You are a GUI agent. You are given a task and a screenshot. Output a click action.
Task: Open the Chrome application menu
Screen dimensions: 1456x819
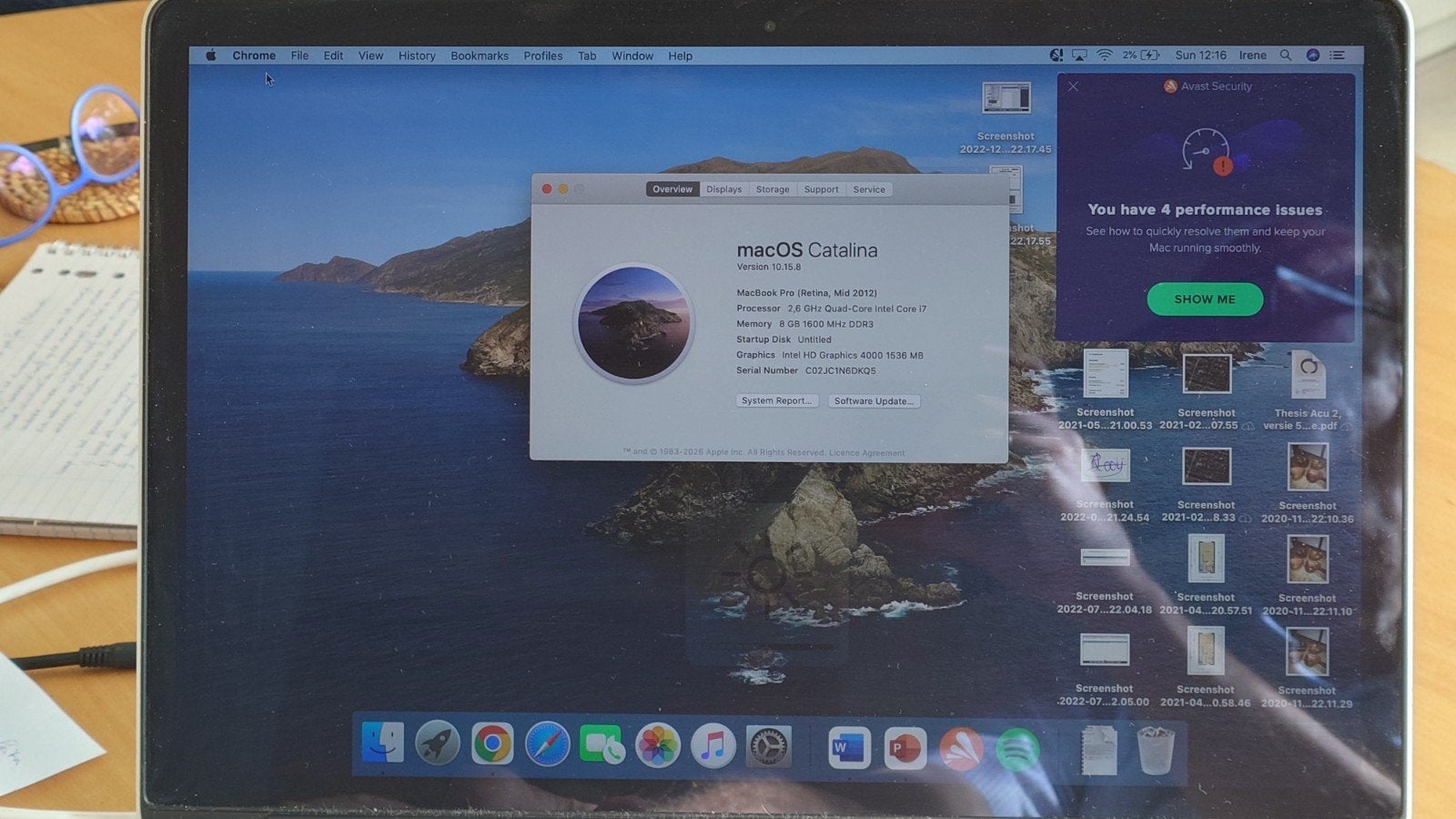pyautogui.click(x=254, y=56)
